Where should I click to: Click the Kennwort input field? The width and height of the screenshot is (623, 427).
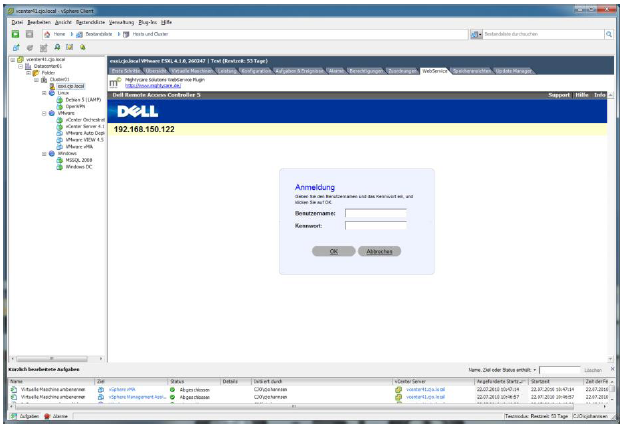(x=376, y=226)
